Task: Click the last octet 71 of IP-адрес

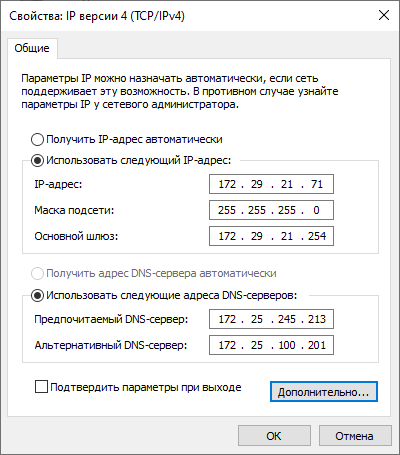Action: (x=317, y=184)
